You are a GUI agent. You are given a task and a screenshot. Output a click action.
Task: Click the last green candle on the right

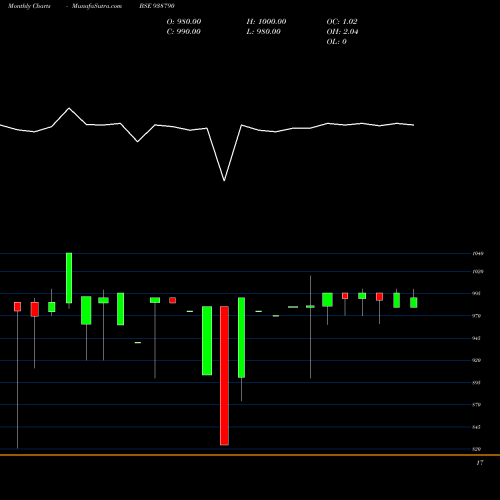coord(414,303)
